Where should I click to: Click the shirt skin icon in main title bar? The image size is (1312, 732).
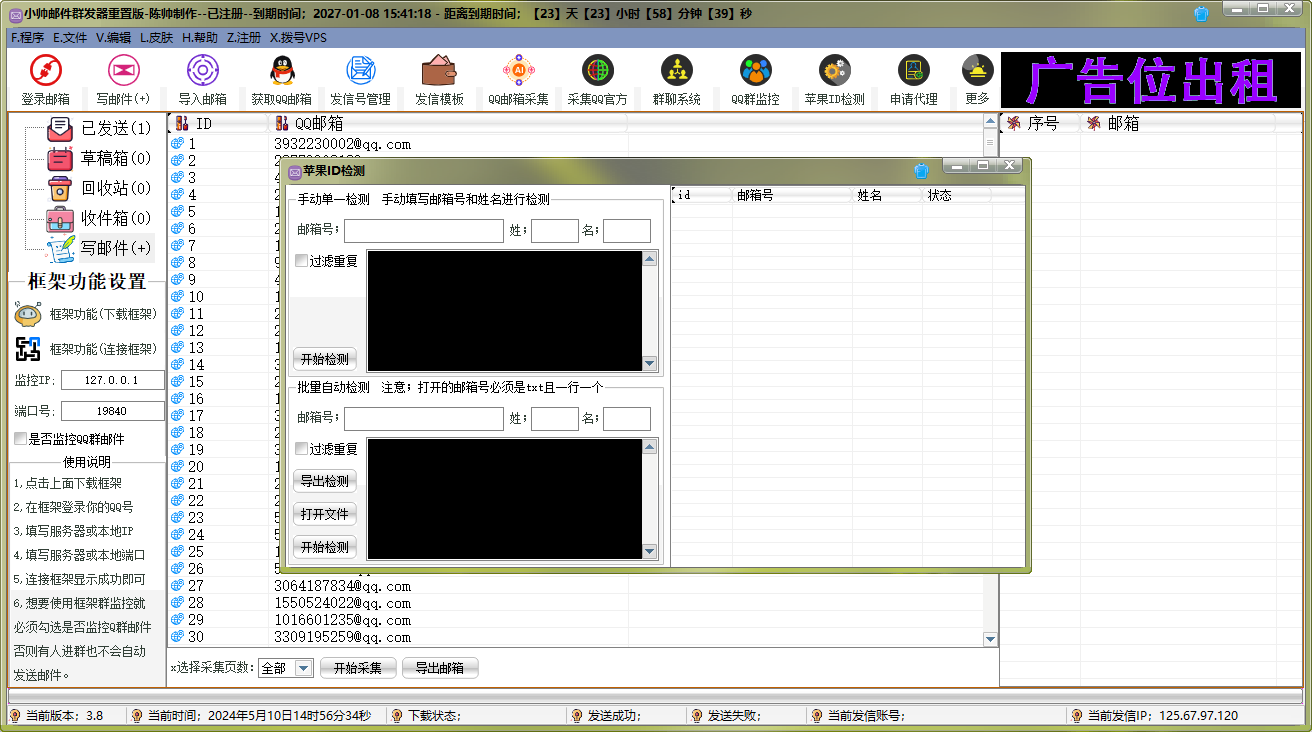tap(1201, 13)
